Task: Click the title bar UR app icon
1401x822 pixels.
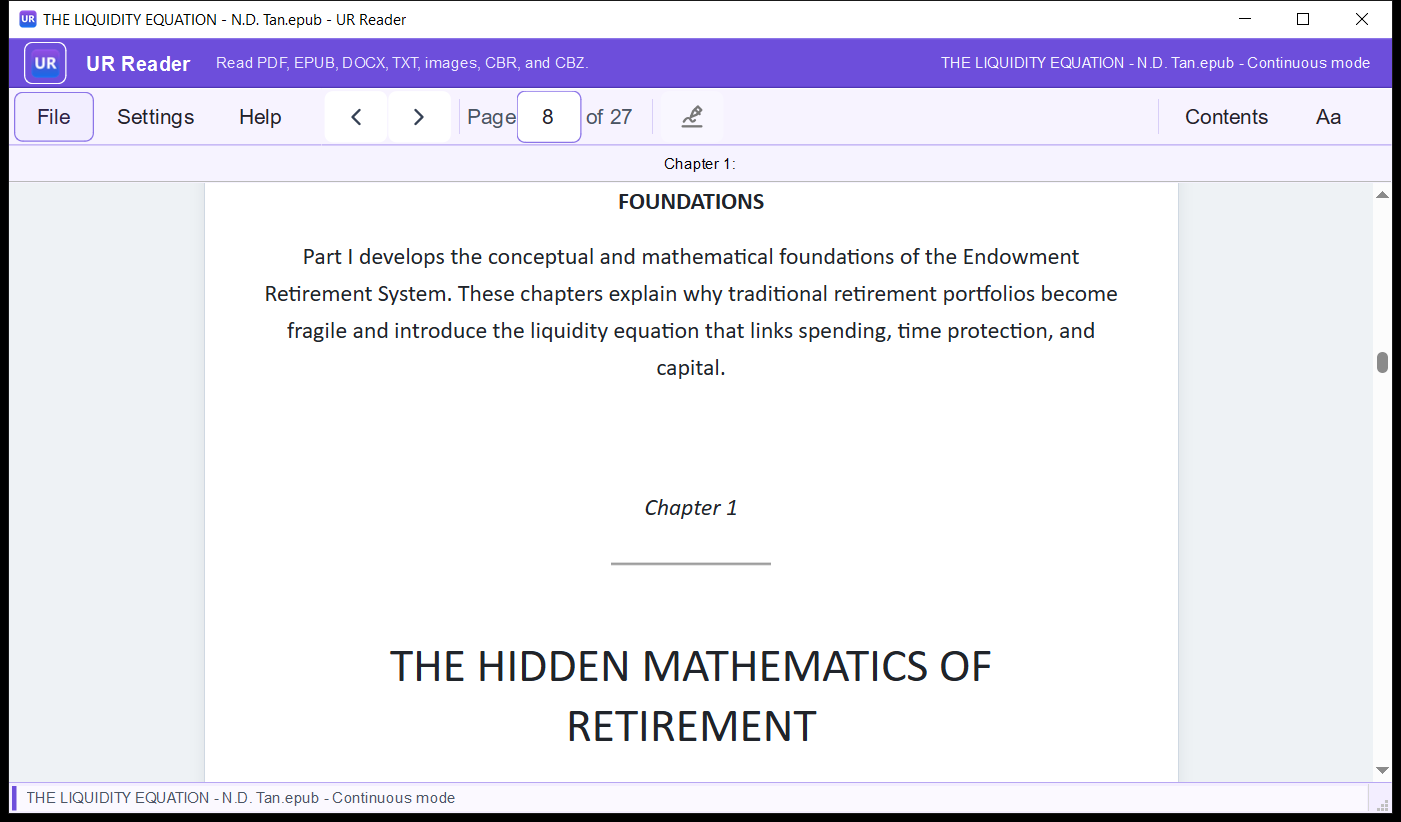Action: (x=28, y=19)
